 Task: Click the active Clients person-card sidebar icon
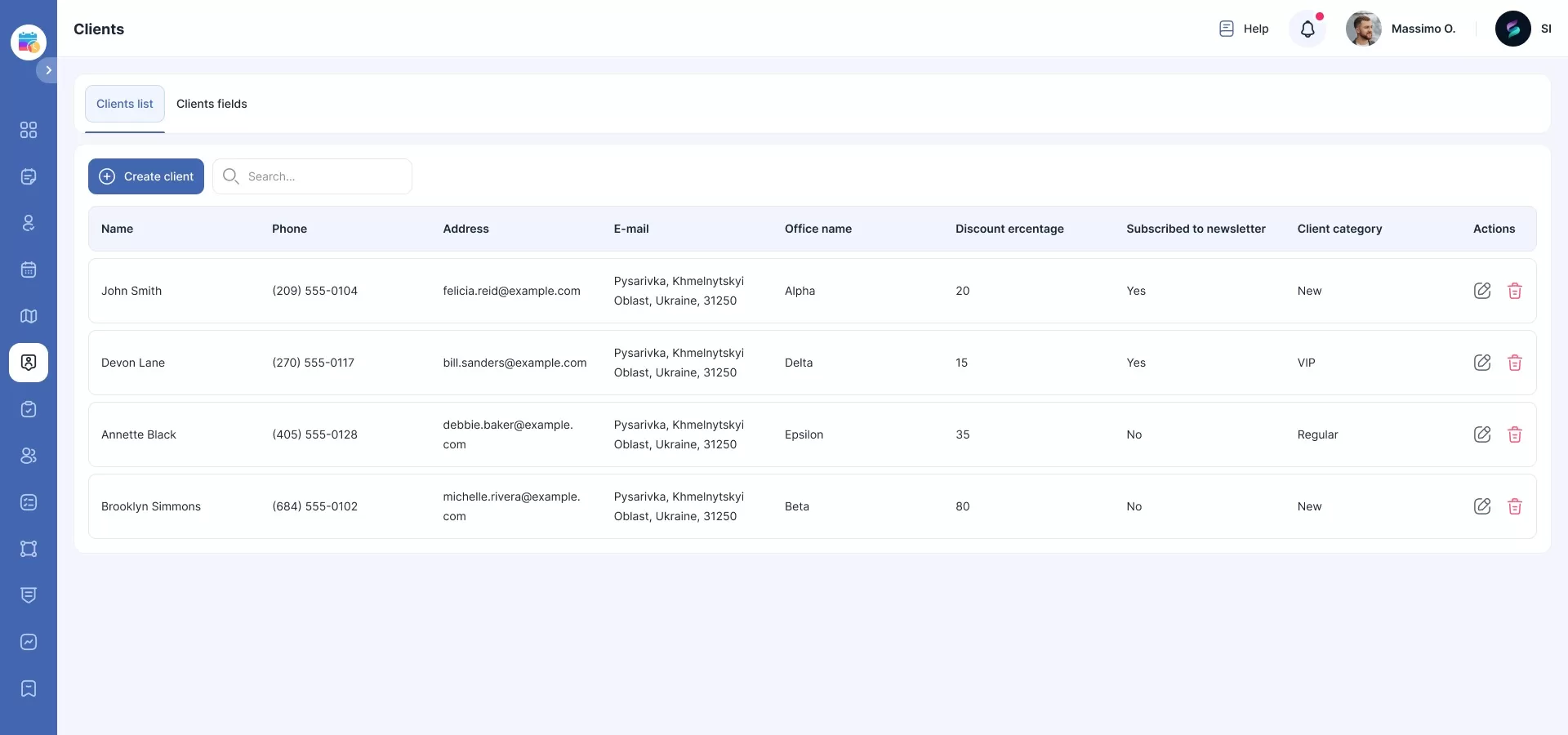[x=29, y=363]
